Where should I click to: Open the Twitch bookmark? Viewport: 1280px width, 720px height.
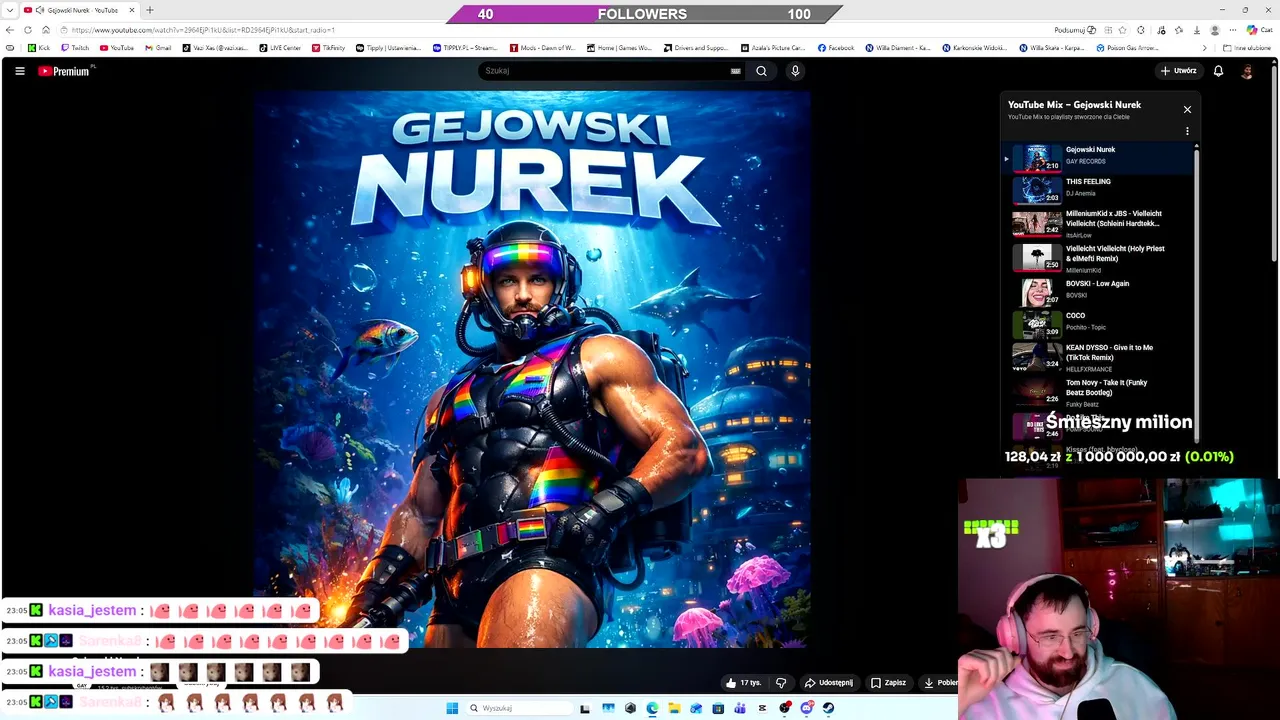coord(75,48)
